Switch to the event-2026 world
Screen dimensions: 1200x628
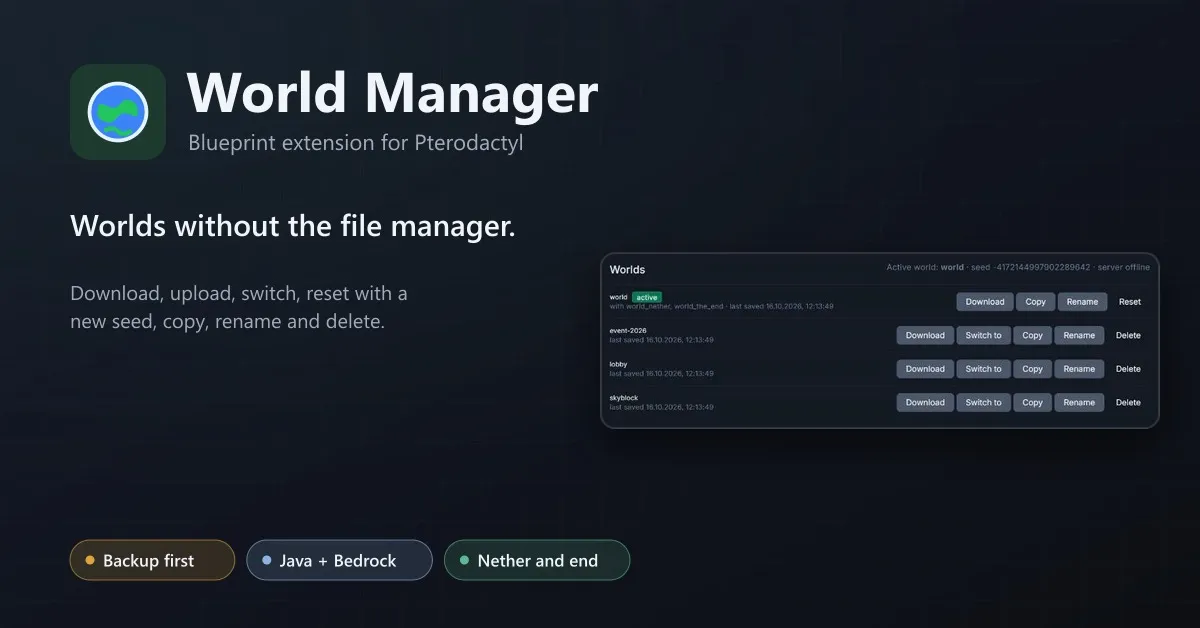984,336
